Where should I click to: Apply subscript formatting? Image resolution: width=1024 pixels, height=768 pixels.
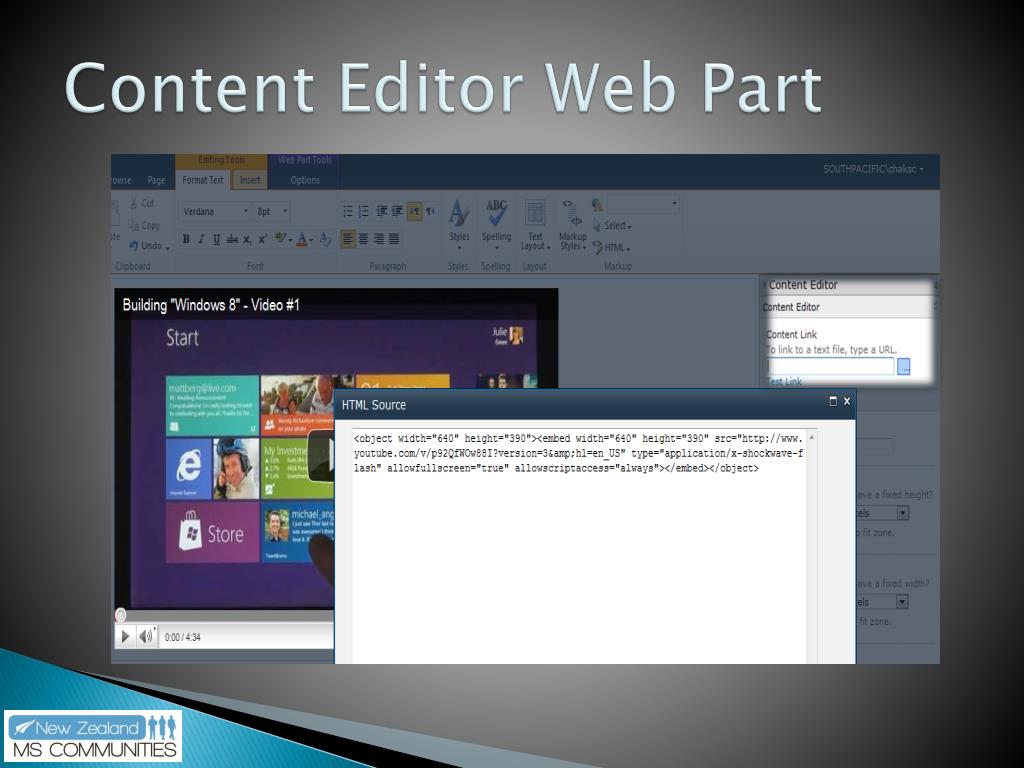248,240
